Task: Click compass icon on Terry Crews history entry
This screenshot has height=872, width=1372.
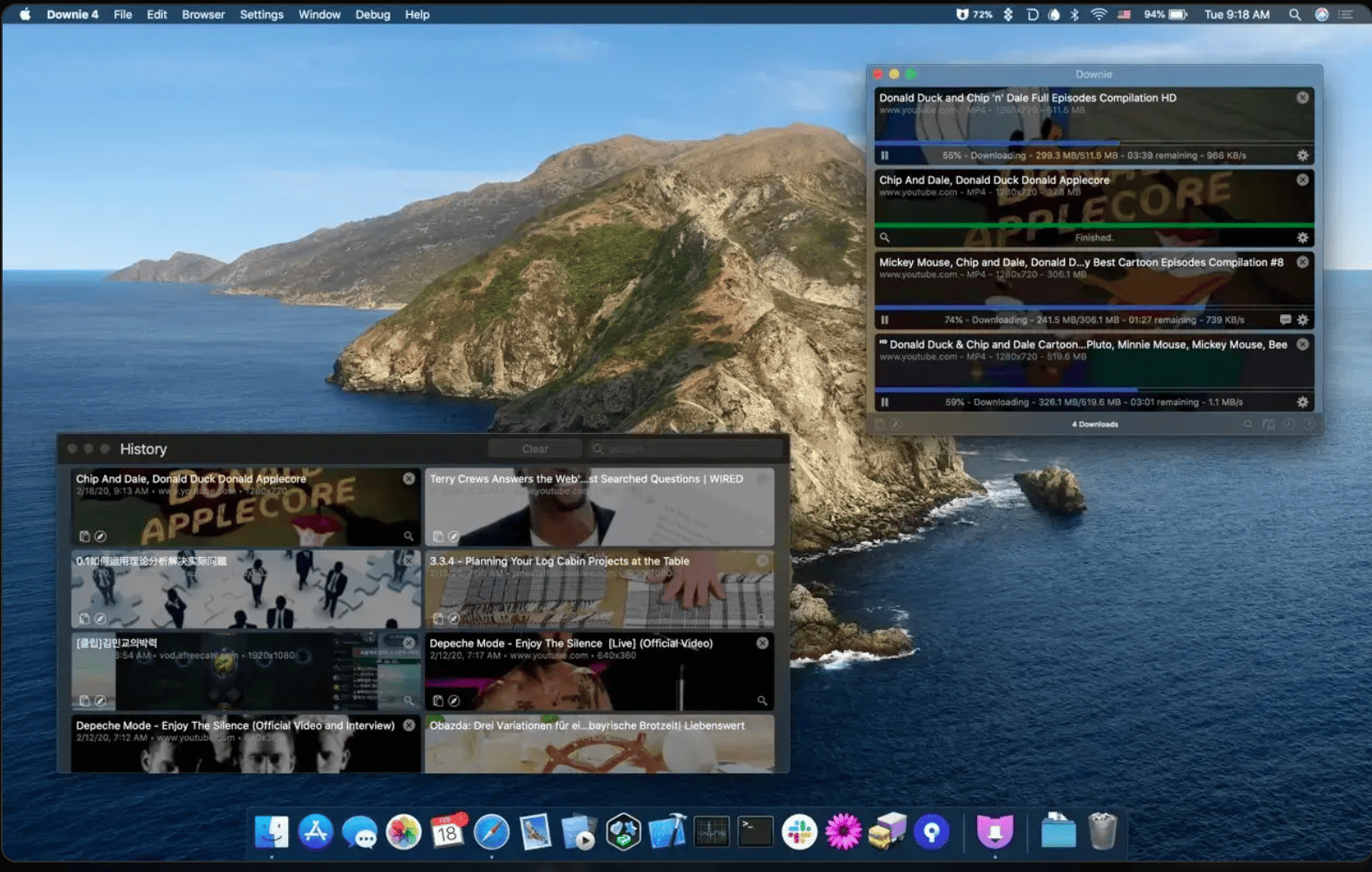Action: click(454, 536)
